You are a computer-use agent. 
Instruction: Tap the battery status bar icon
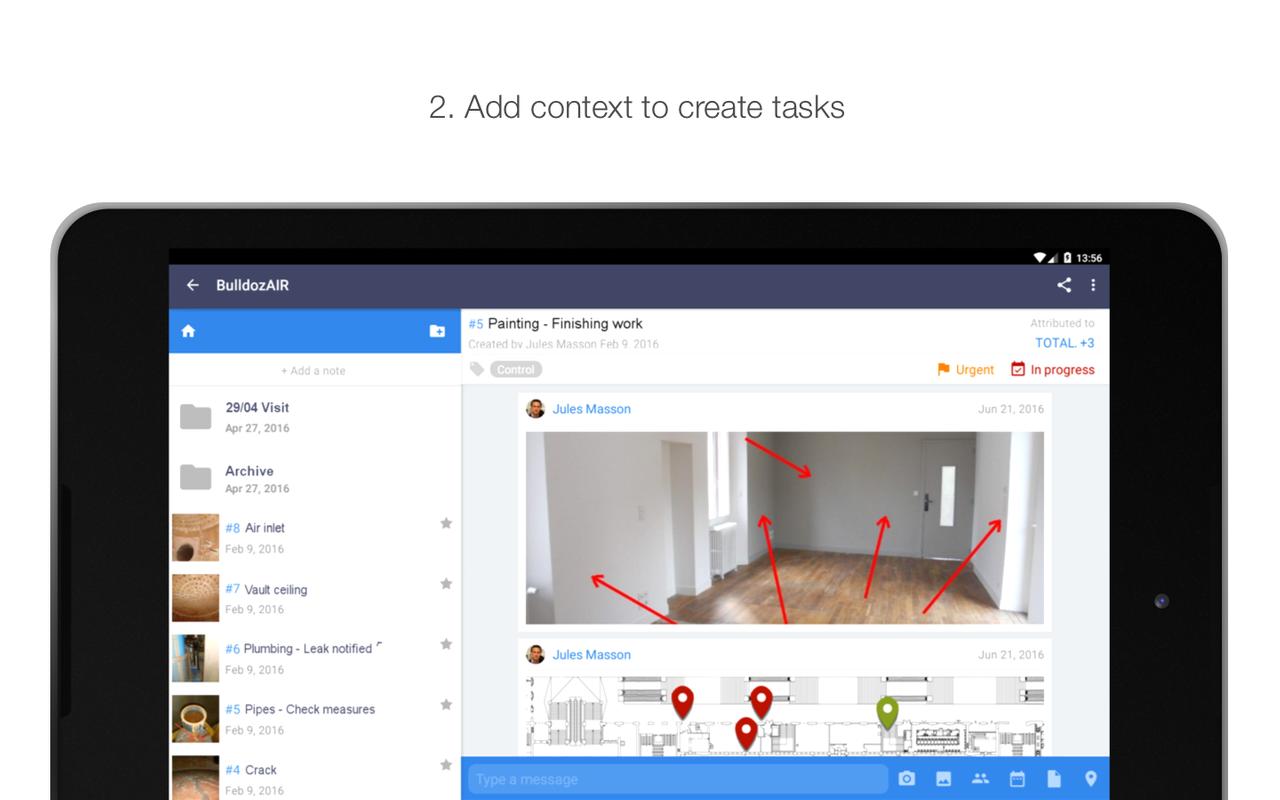tap(1068, 258)
